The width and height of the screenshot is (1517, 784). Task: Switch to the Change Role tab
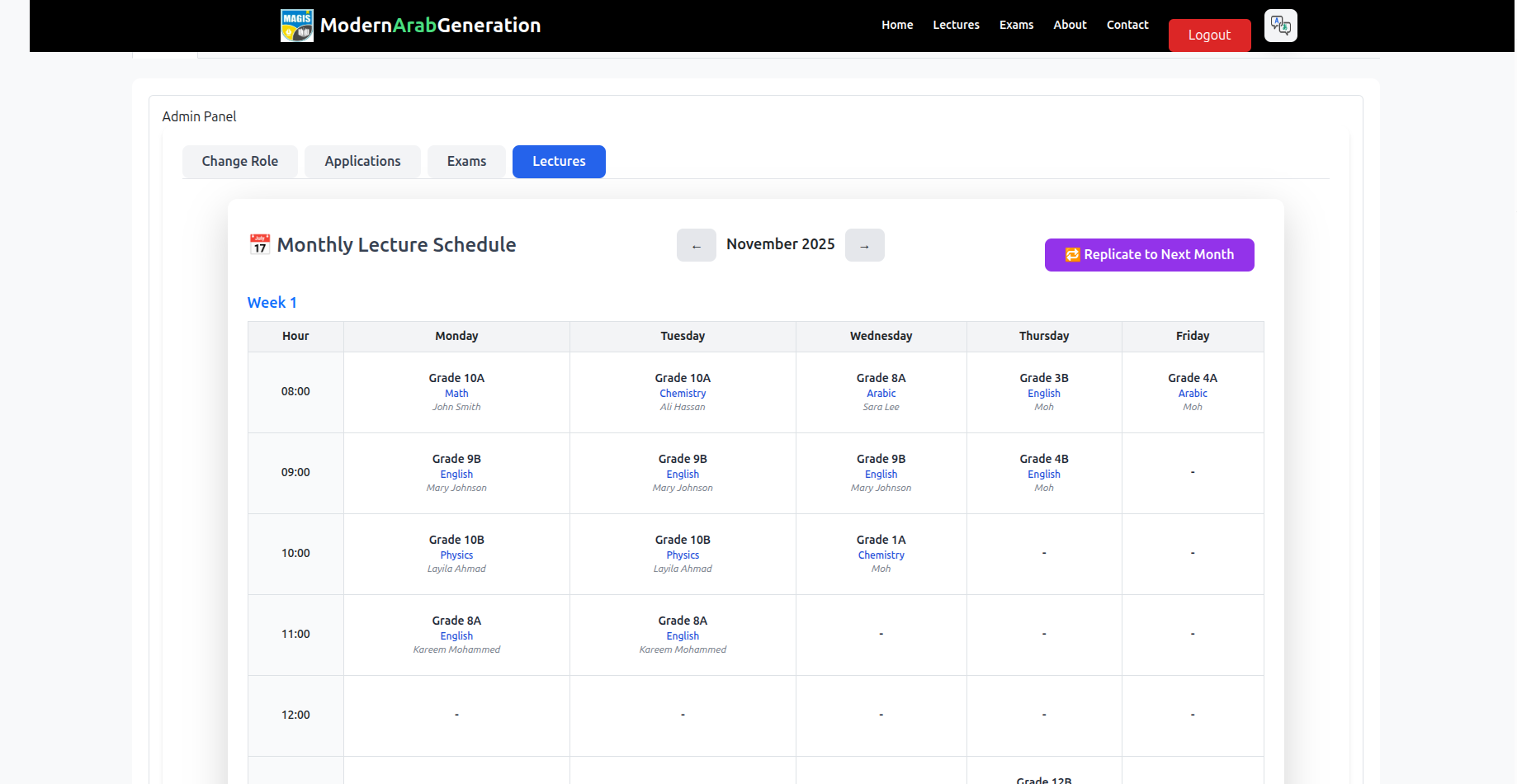(240, 162)
